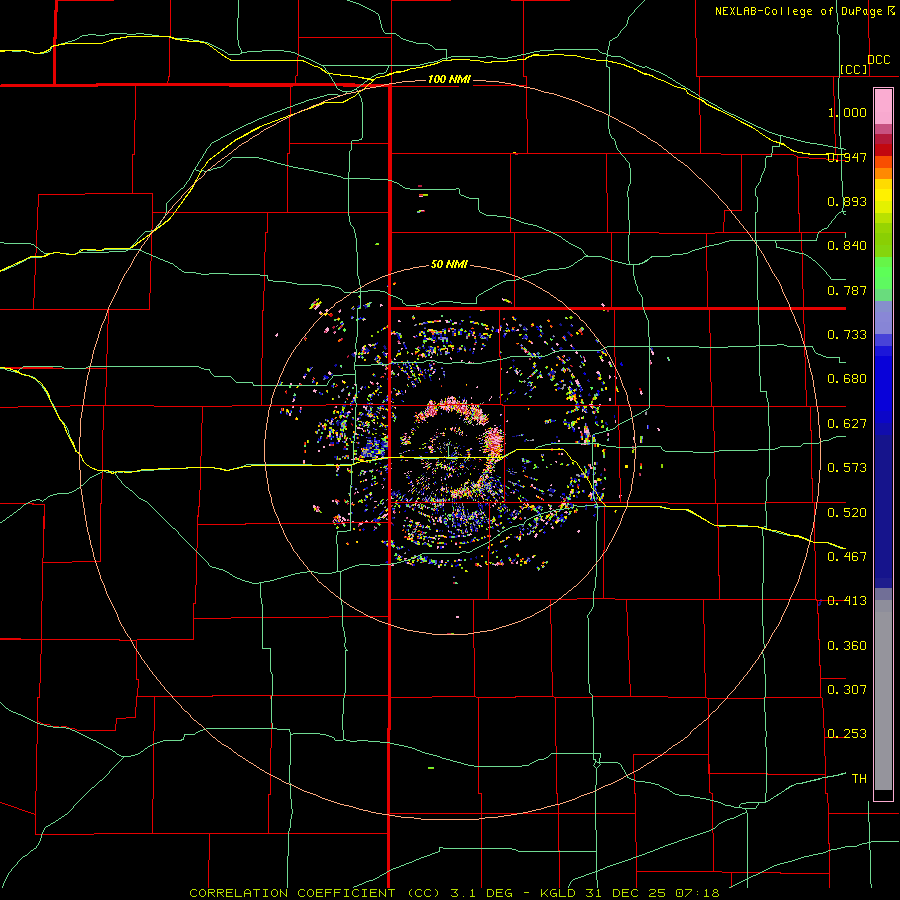The width and height of the screenshot is (900, 900).
Task: Select the 0.733 scale value
Action: pos(847,335)
